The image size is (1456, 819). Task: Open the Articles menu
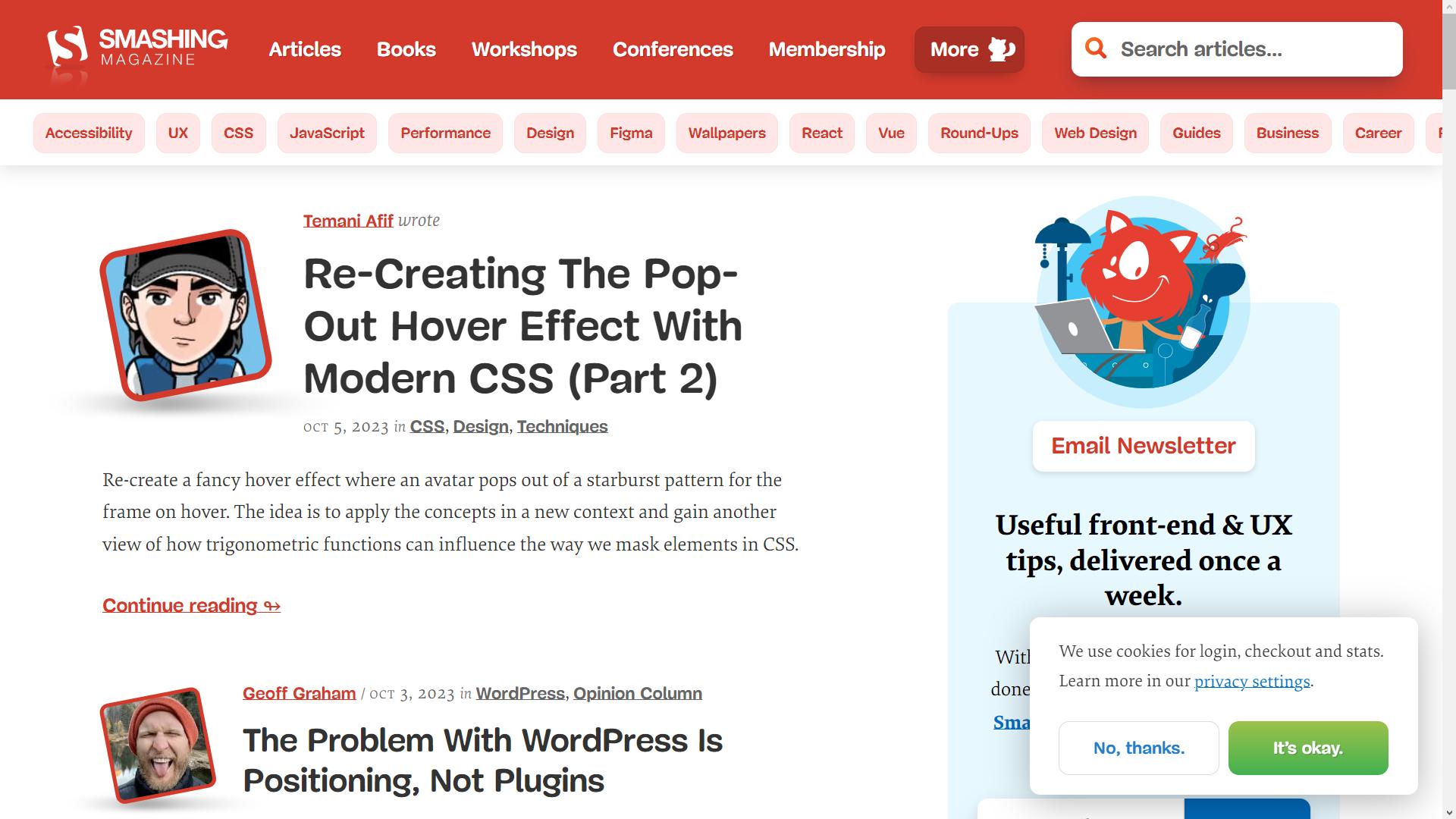[x=305, y=49]
